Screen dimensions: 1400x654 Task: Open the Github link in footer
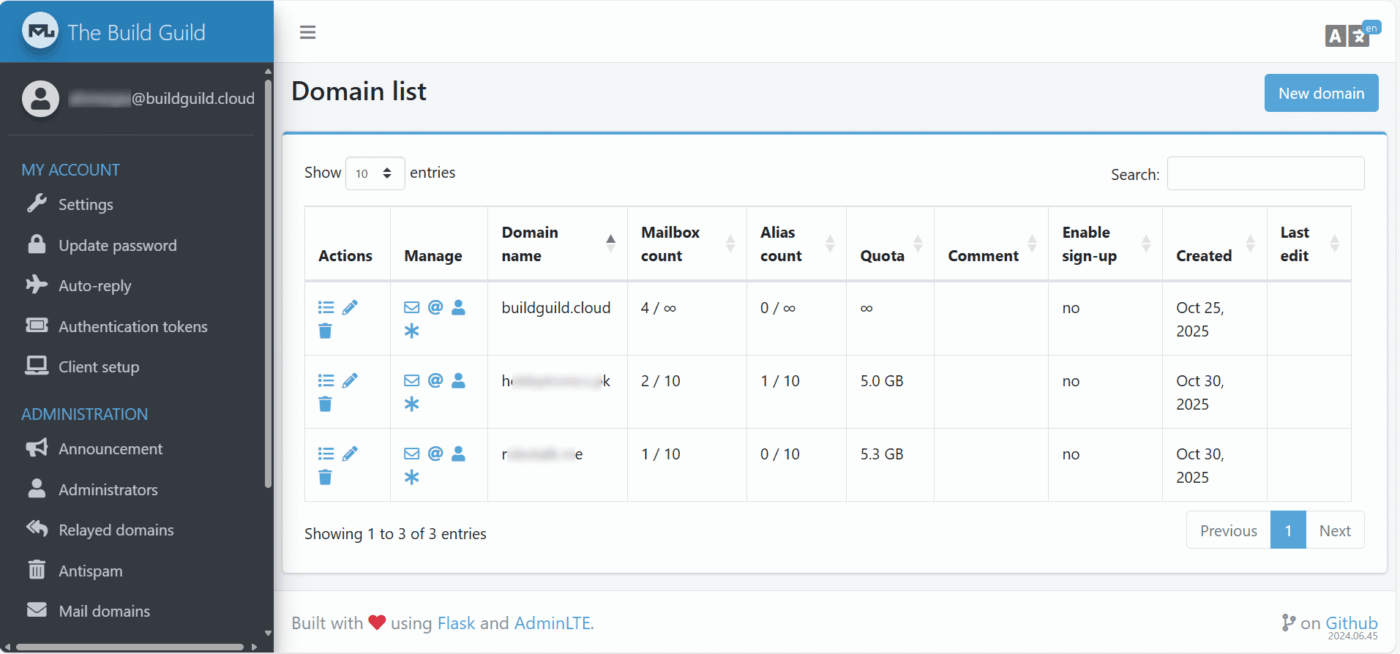coord(1351,623)
